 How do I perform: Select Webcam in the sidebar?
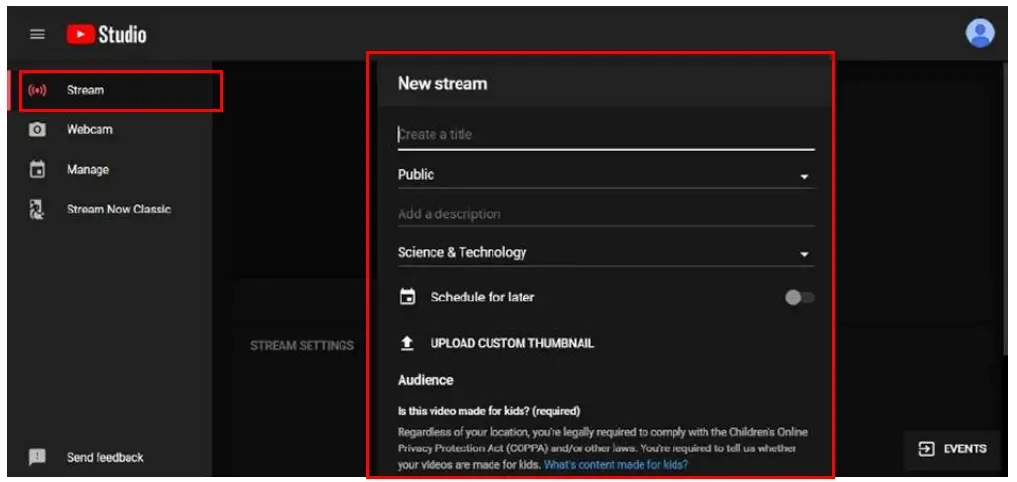[x=89, y=130]
